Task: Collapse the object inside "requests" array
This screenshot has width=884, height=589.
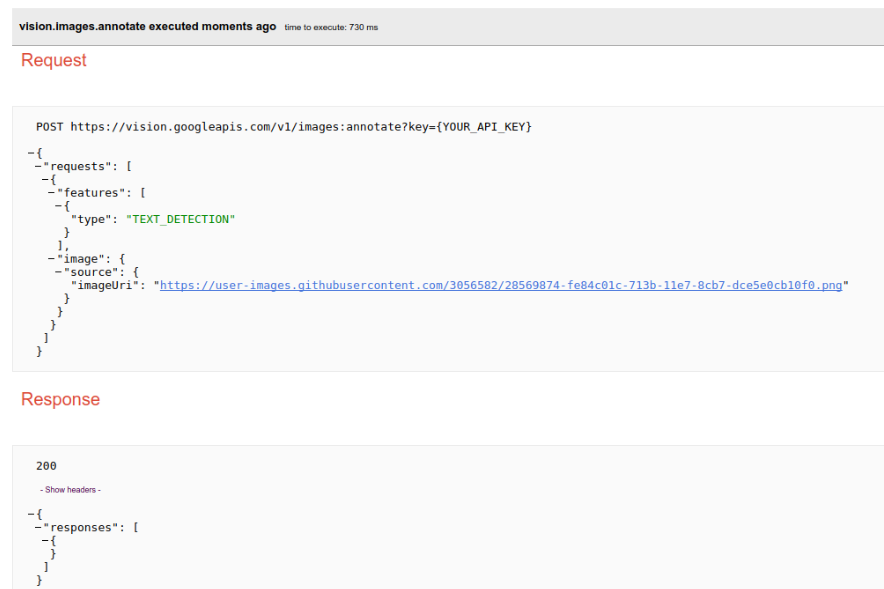Action: pyautogui.click(x=45, y=180)
